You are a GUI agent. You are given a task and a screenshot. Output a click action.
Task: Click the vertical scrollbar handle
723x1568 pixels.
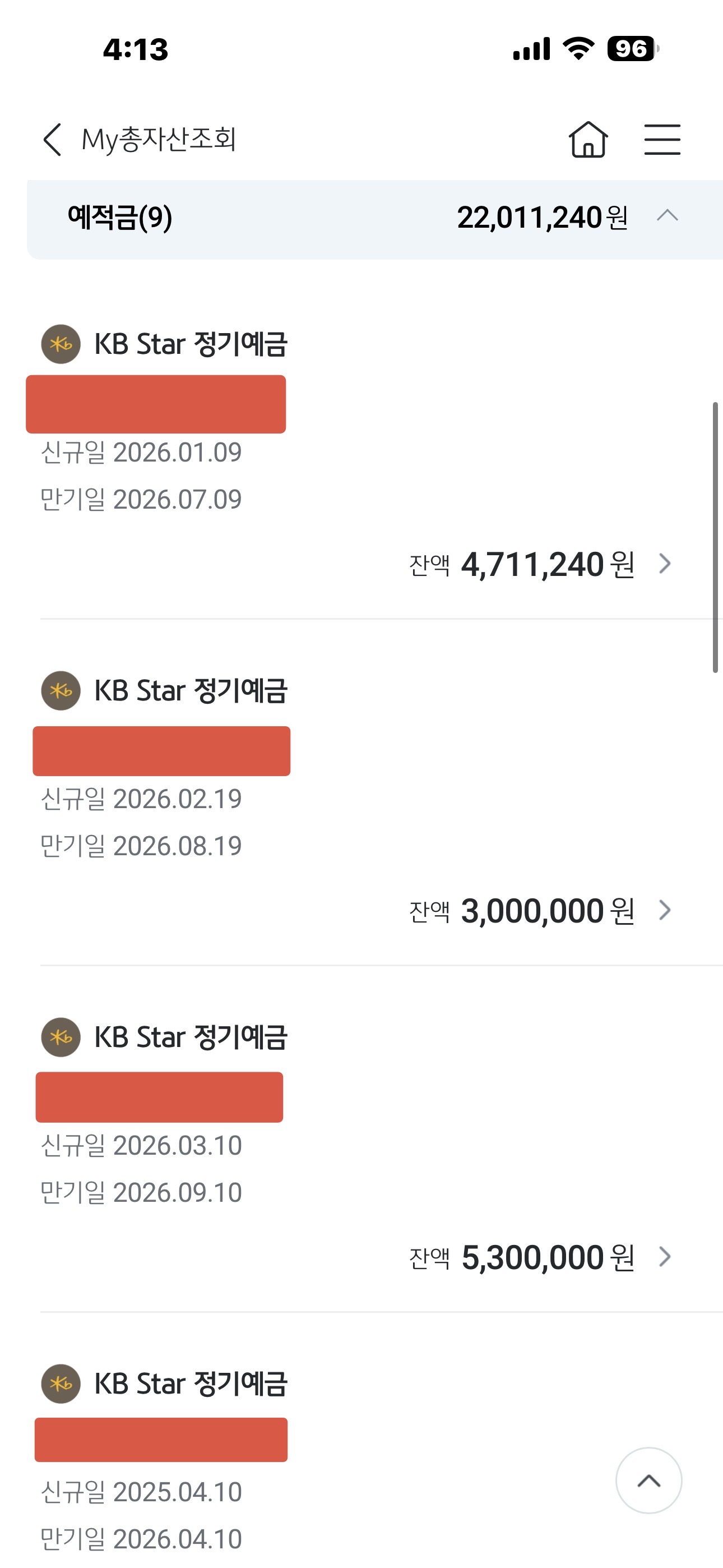715,537
